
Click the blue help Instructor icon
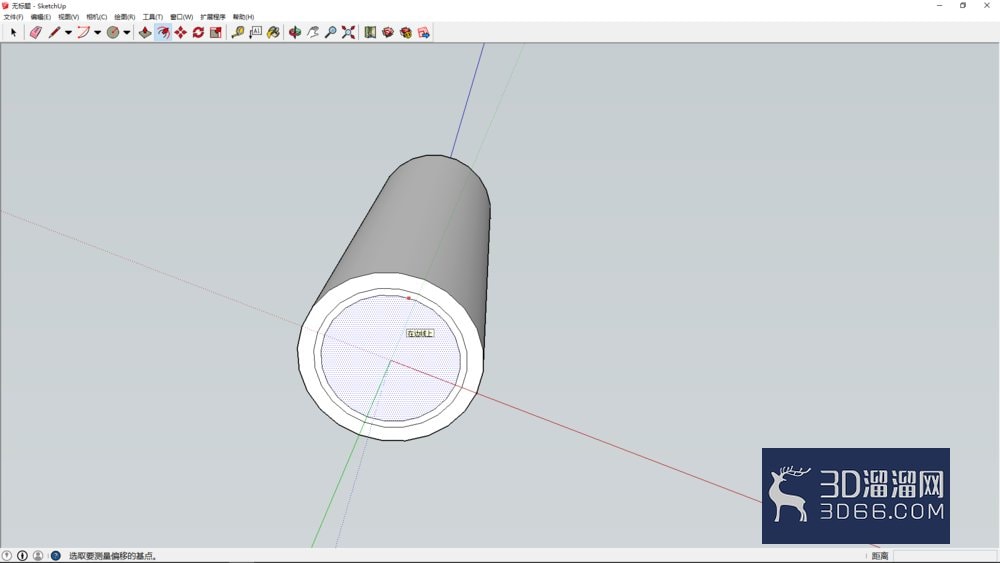[55, 556]
